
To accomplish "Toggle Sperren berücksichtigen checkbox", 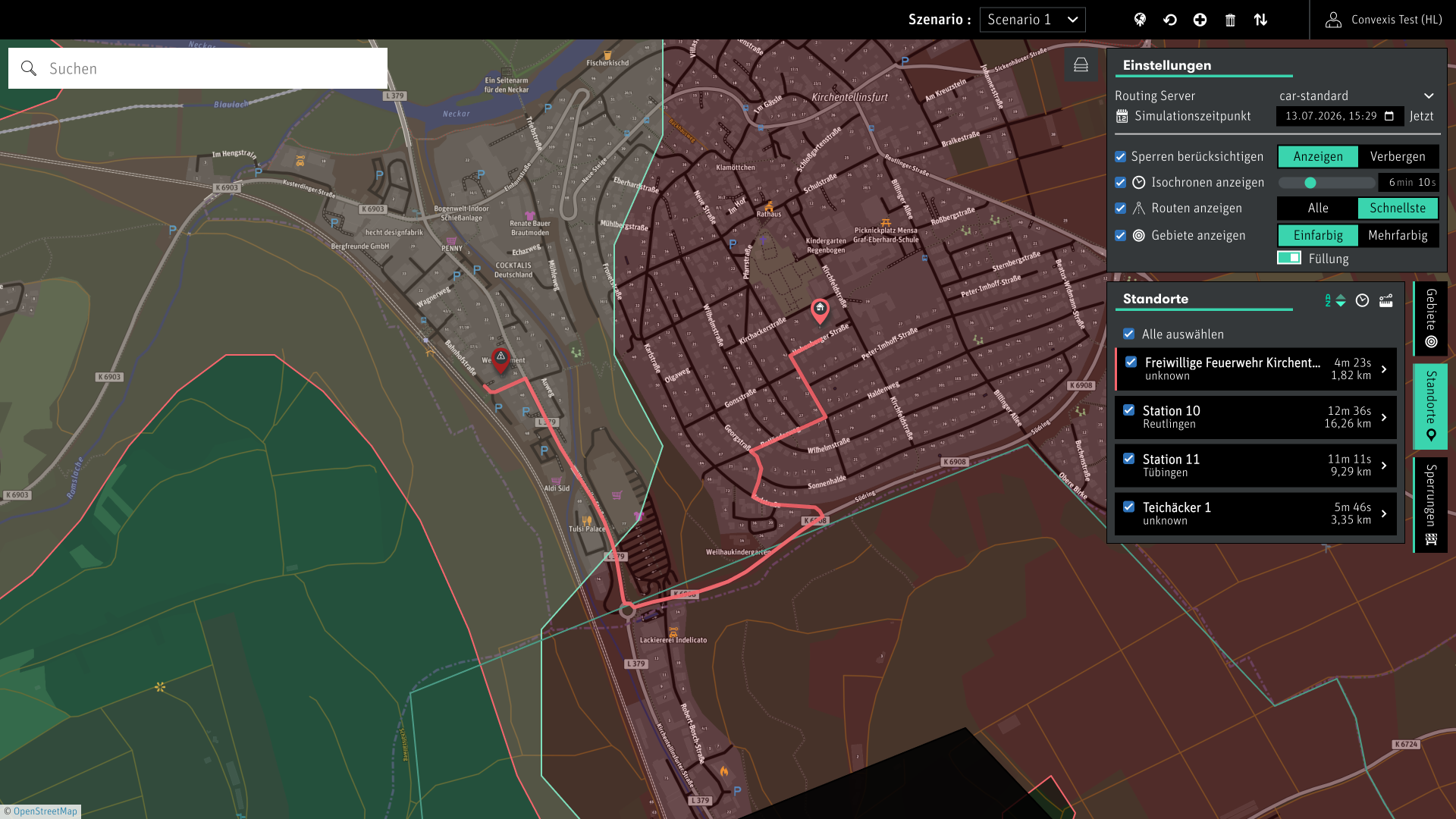I will (1120, 156).
